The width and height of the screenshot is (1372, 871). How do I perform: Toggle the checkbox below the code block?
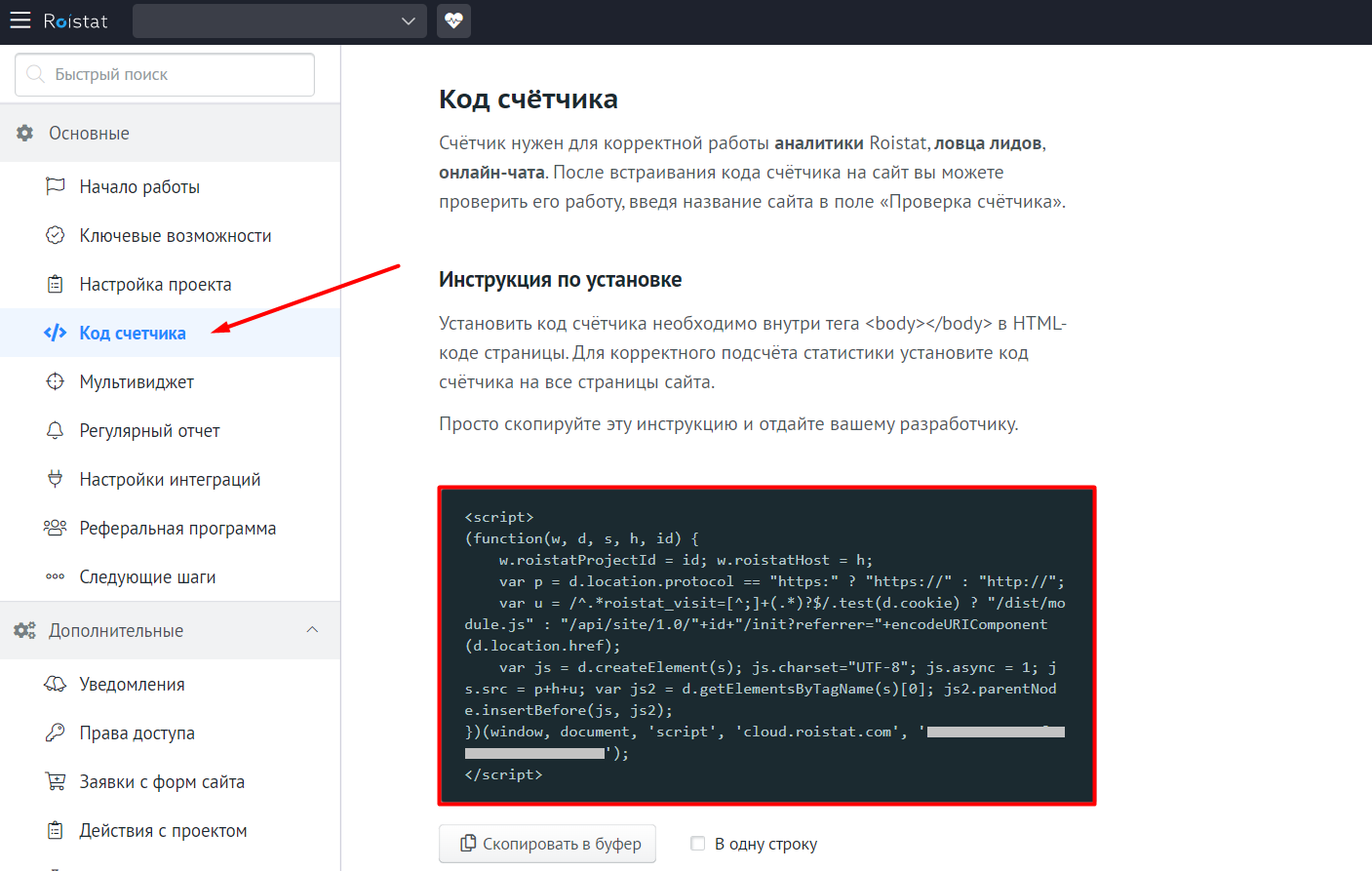point(698,843)
